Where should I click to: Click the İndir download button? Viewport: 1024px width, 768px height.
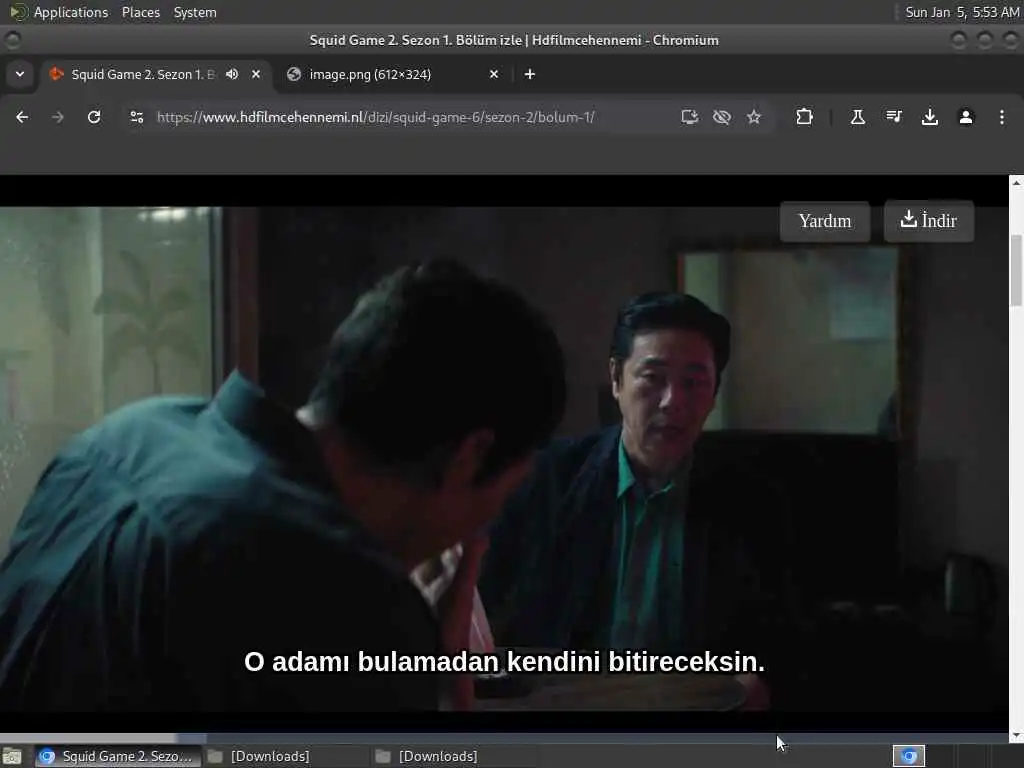[929, 221]
